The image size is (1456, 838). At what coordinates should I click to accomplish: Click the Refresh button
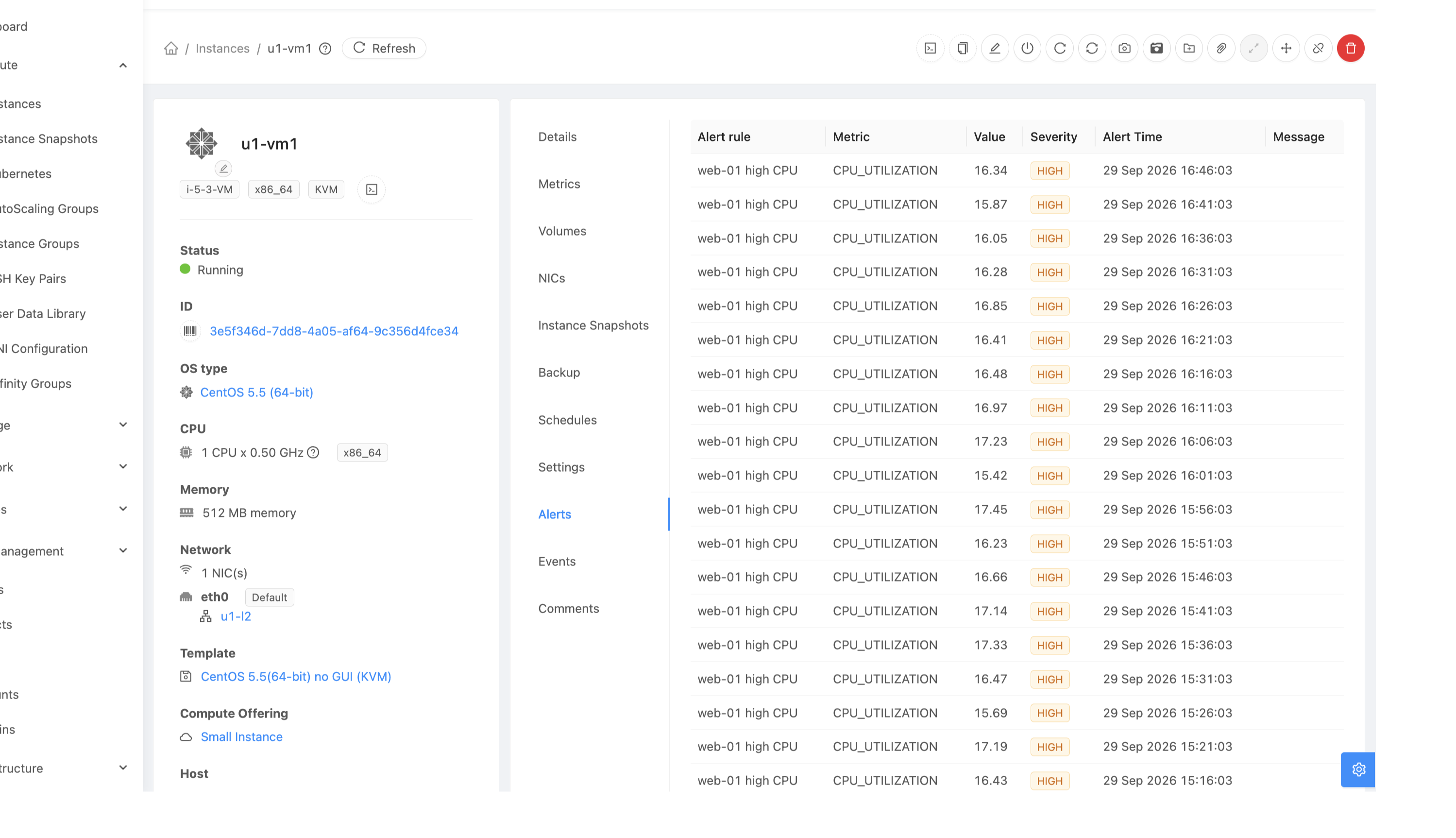(x=384, y=49)
